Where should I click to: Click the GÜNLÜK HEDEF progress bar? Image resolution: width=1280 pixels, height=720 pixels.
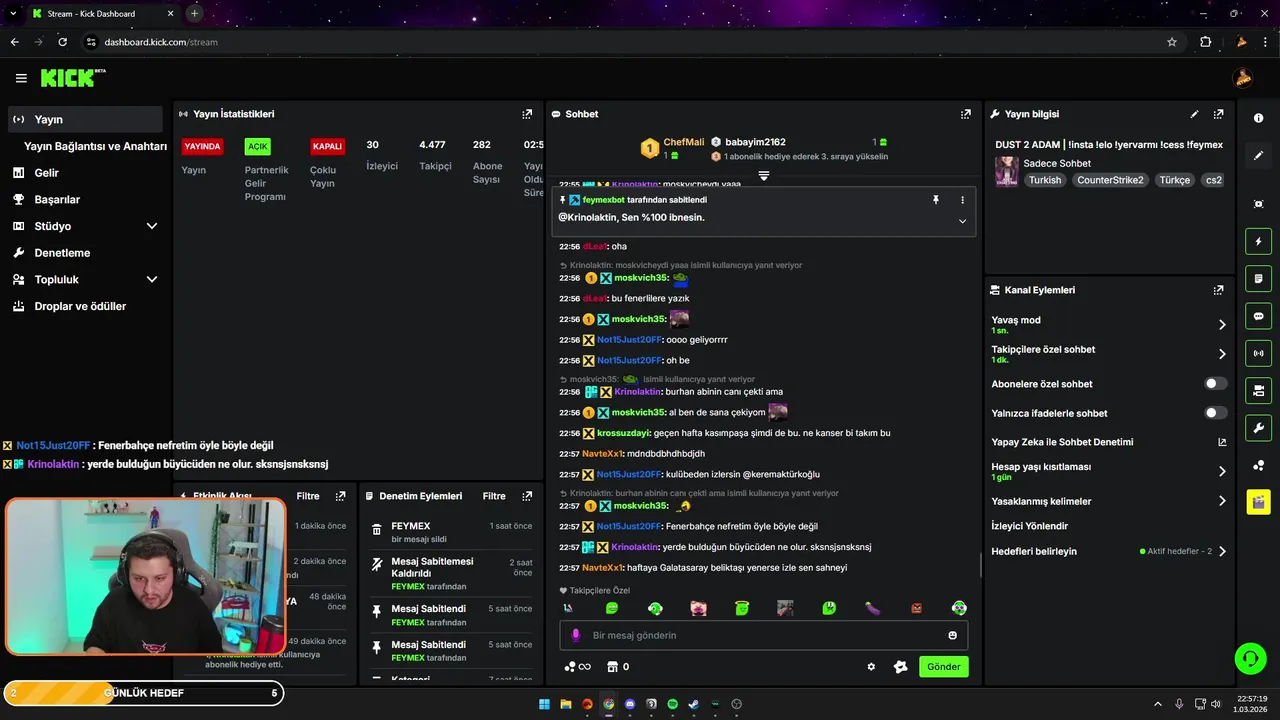(143, 693)
